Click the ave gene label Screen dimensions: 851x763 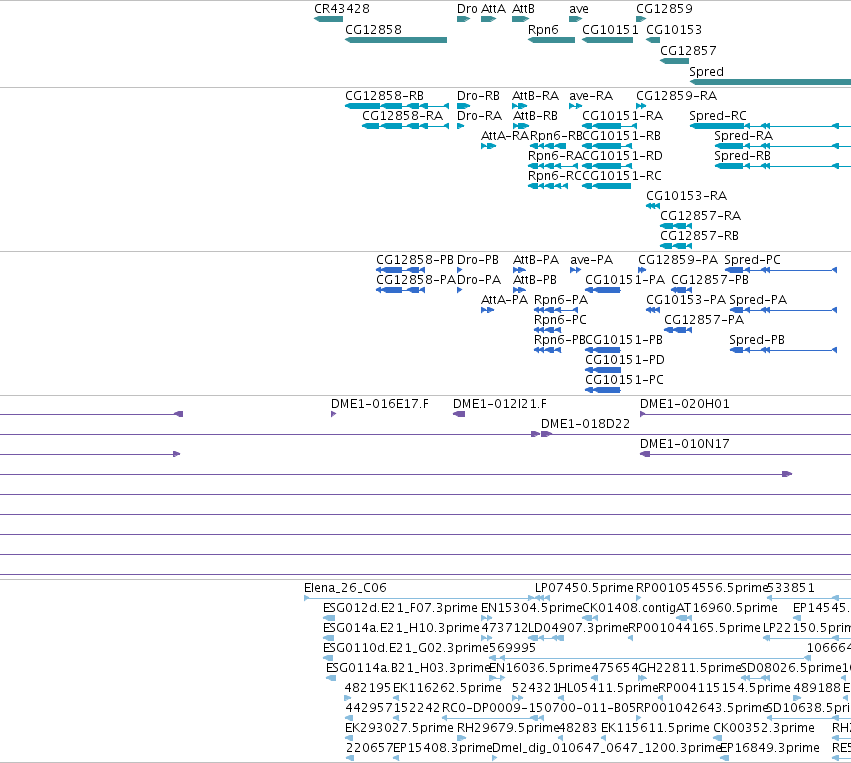click(579, 9)
